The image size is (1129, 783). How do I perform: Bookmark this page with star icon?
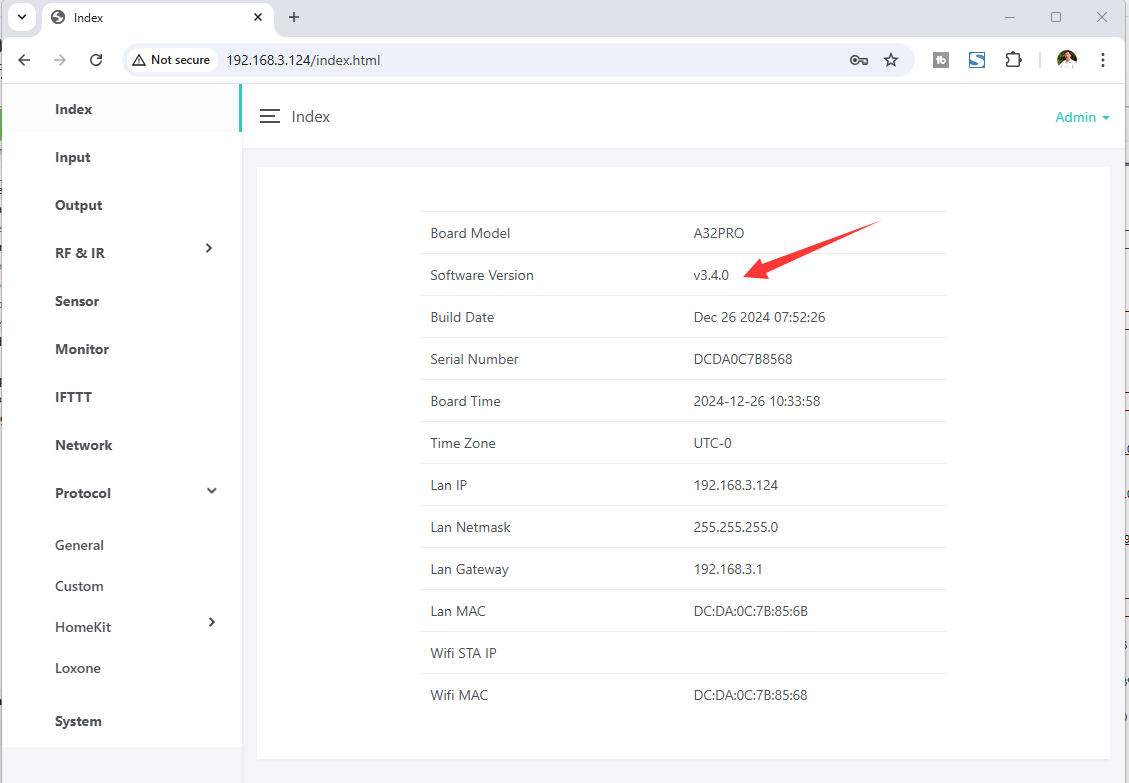coord(891,60)
